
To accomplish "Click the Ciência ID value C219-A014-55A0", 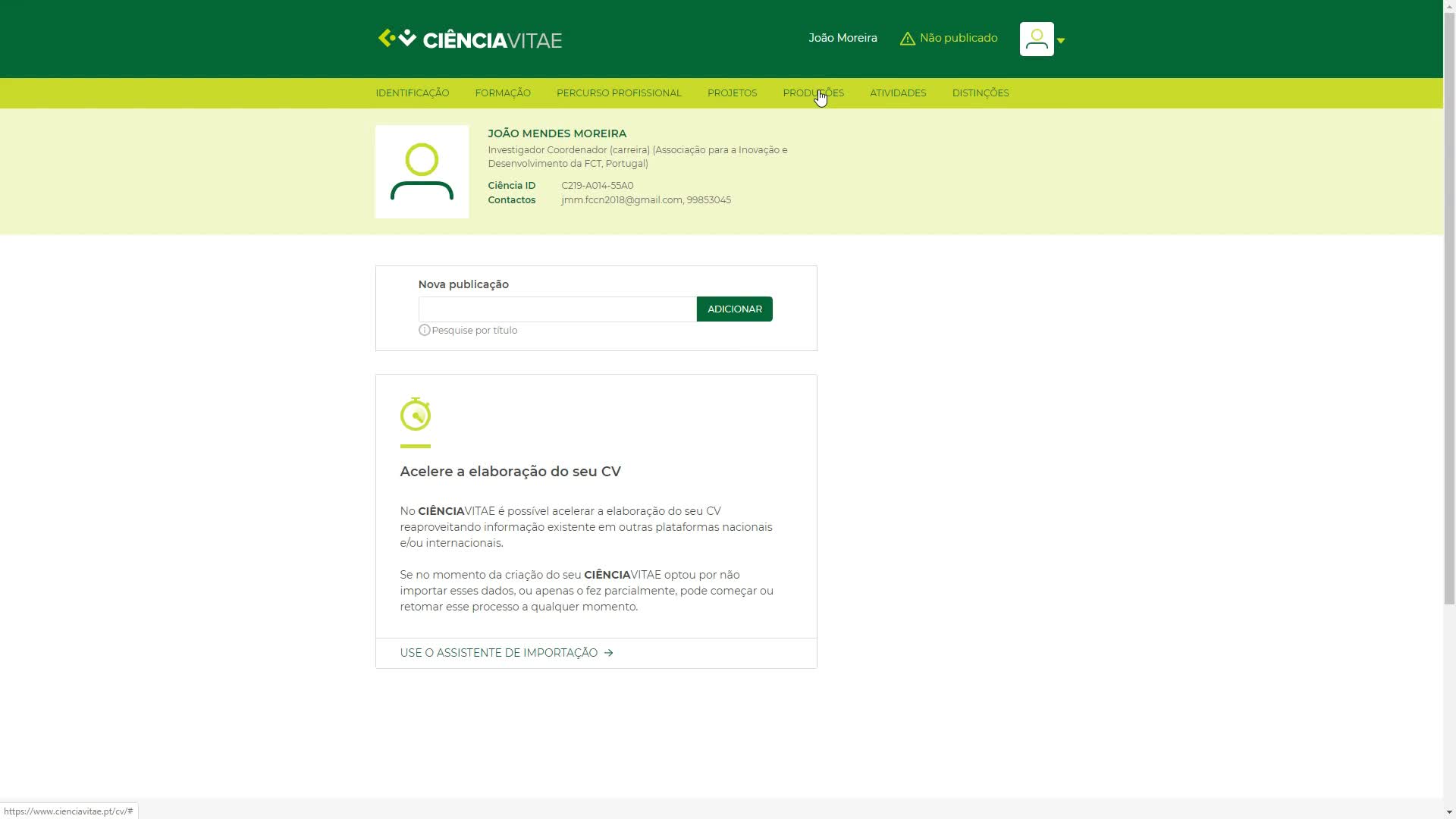I will pos(597,186).
